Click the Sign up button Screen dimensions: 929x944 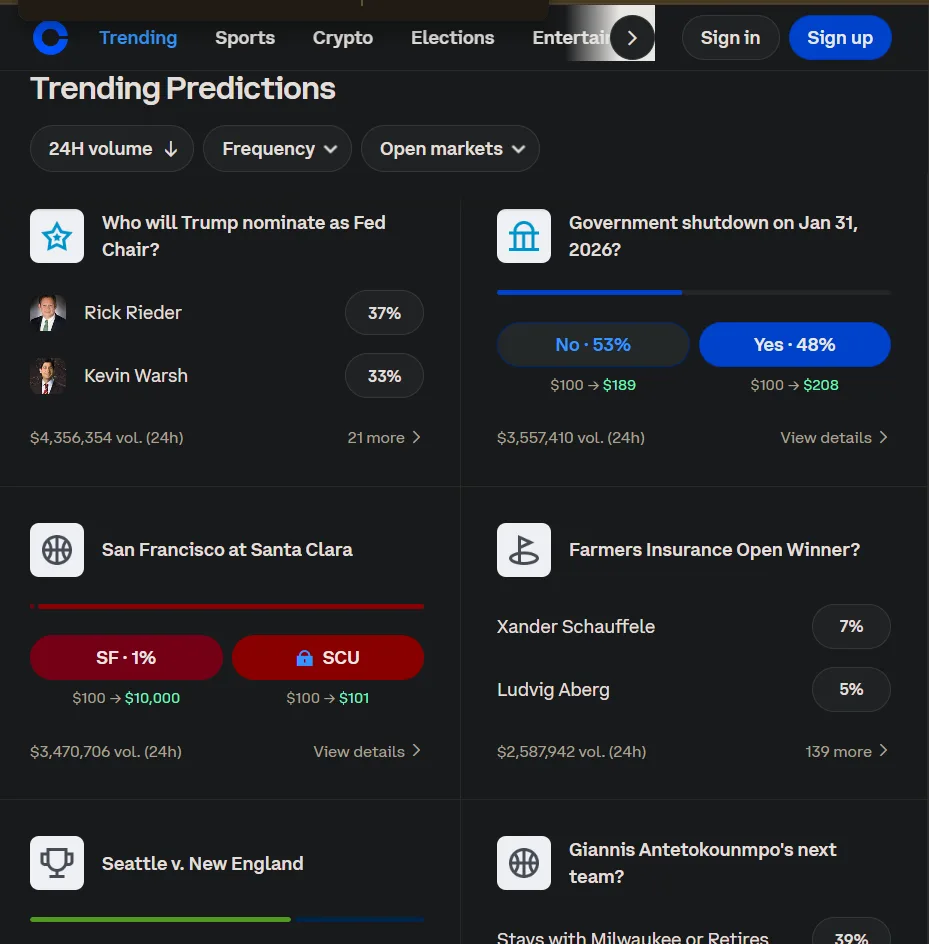click(839, 37)
